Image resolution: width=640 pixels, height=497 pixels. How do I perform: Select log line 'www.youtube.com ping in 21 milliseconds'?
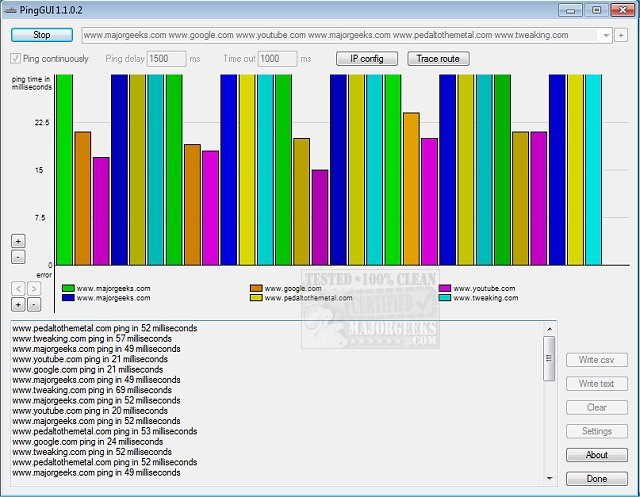(90, 359)
